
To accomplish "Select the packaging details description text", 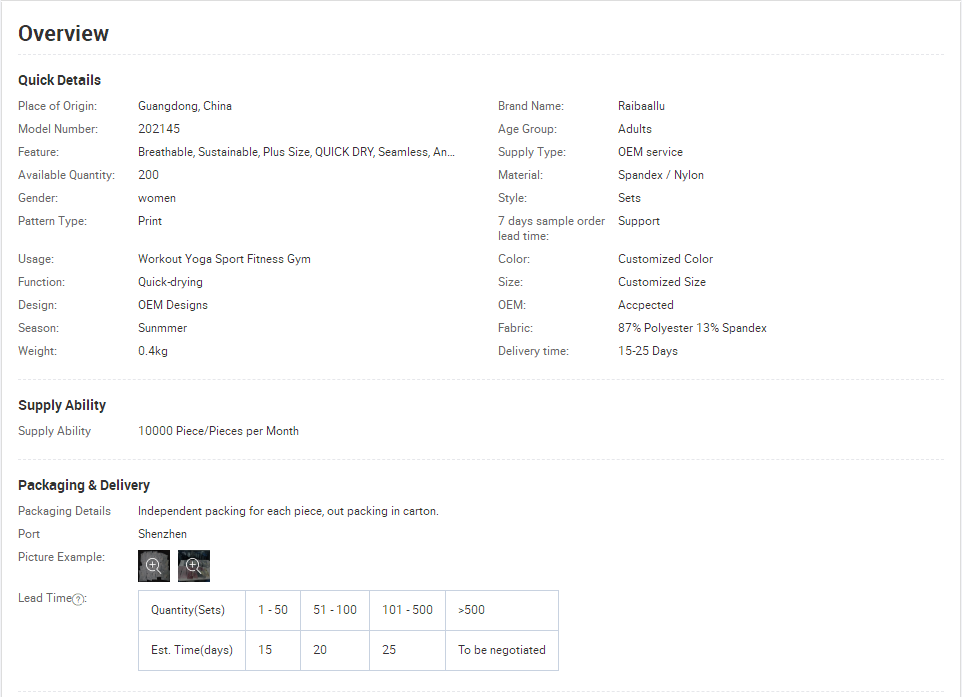I will [288, 511].
